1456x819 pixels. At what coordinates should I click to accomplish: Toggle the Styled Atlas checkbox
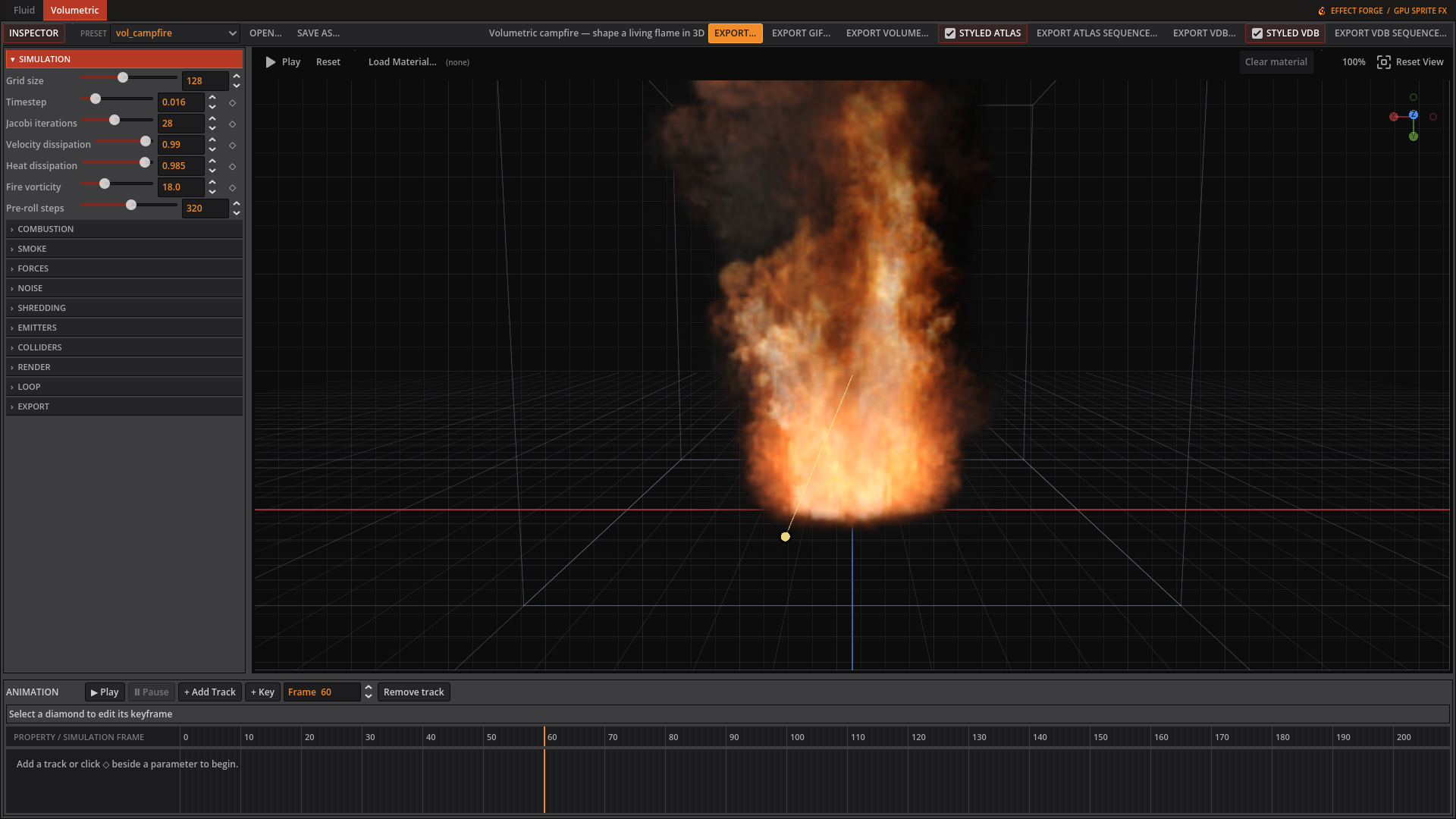click(950, 33)
